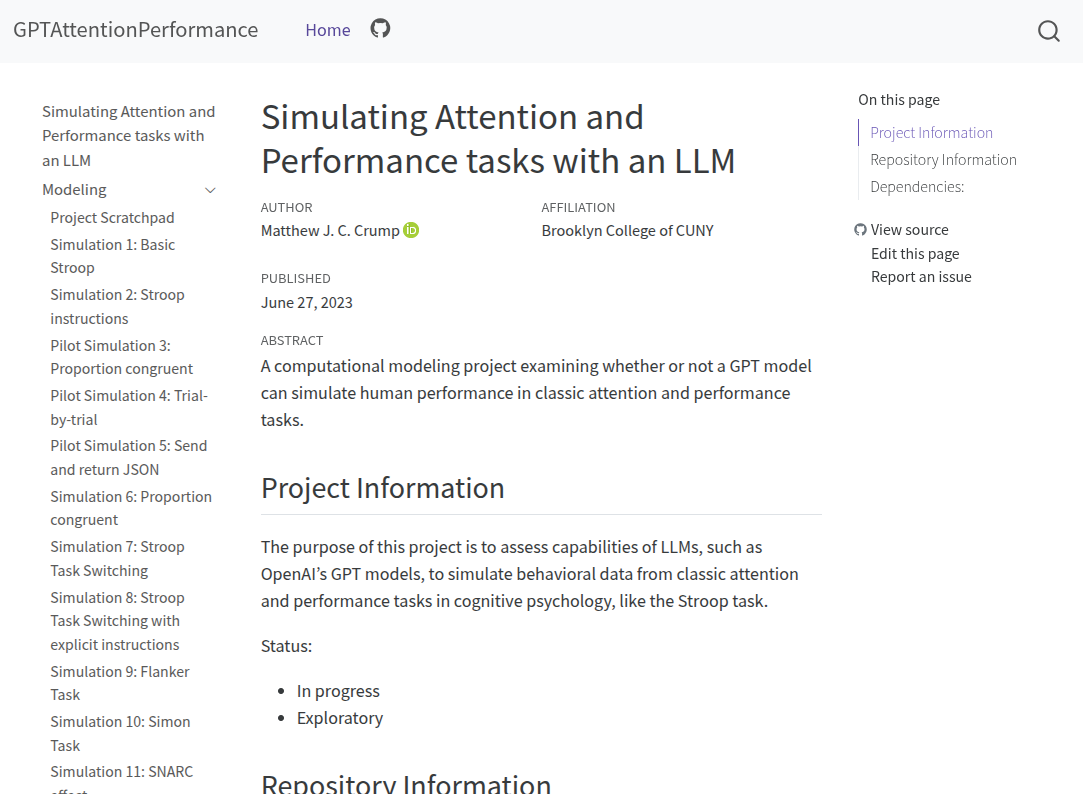Image resolution: width=1083 pixels, height=794 pixels.
Task: Select Dependencies in On this page
Action: tap(917, 187)
